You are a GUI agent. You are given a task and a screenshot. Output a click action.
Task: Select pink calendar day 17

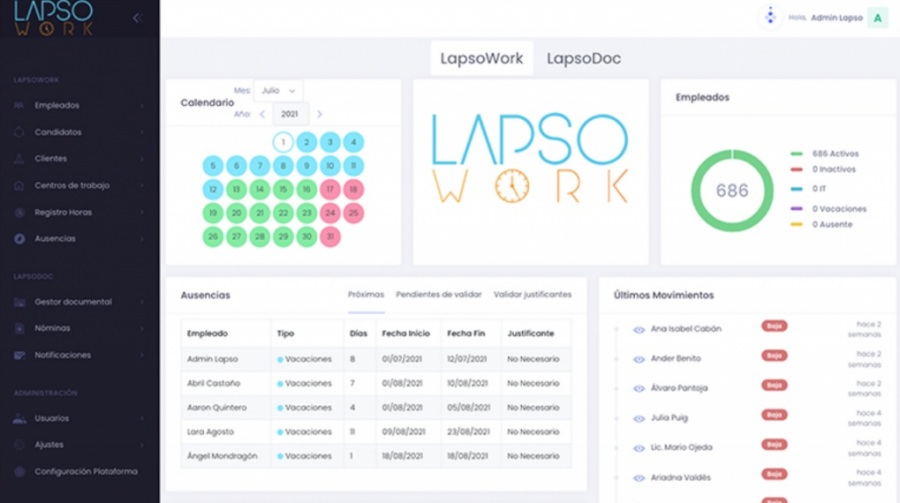(330, 189)
